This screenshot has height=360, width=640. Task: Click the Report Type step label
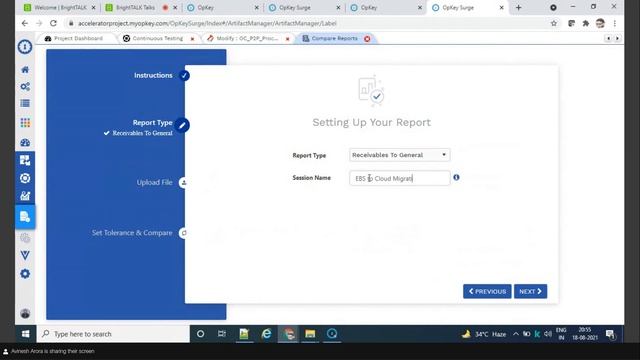[152, 122]
